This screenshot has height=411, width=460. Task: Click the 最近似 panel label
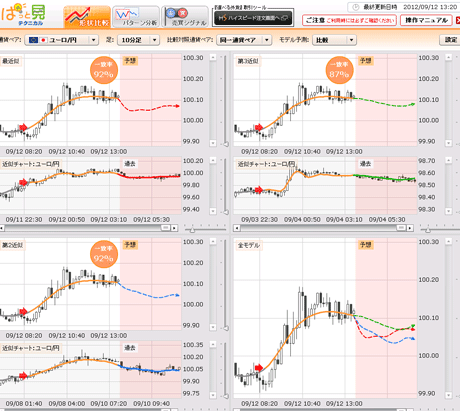11,61
